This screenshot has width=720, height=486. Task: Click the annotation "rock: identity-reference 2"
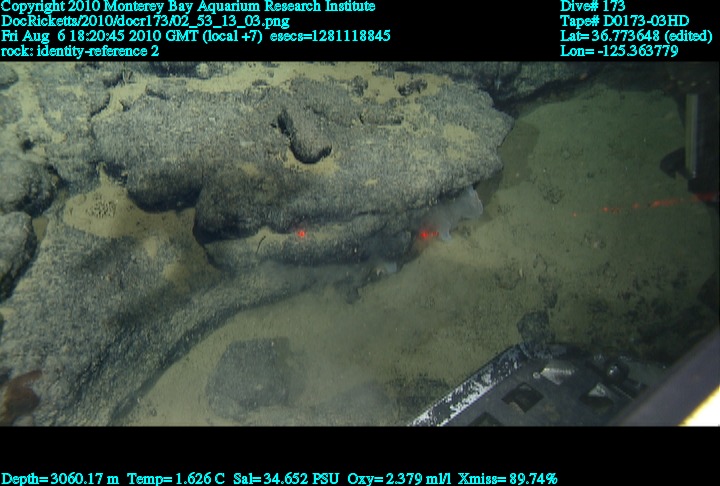(80, 51)
